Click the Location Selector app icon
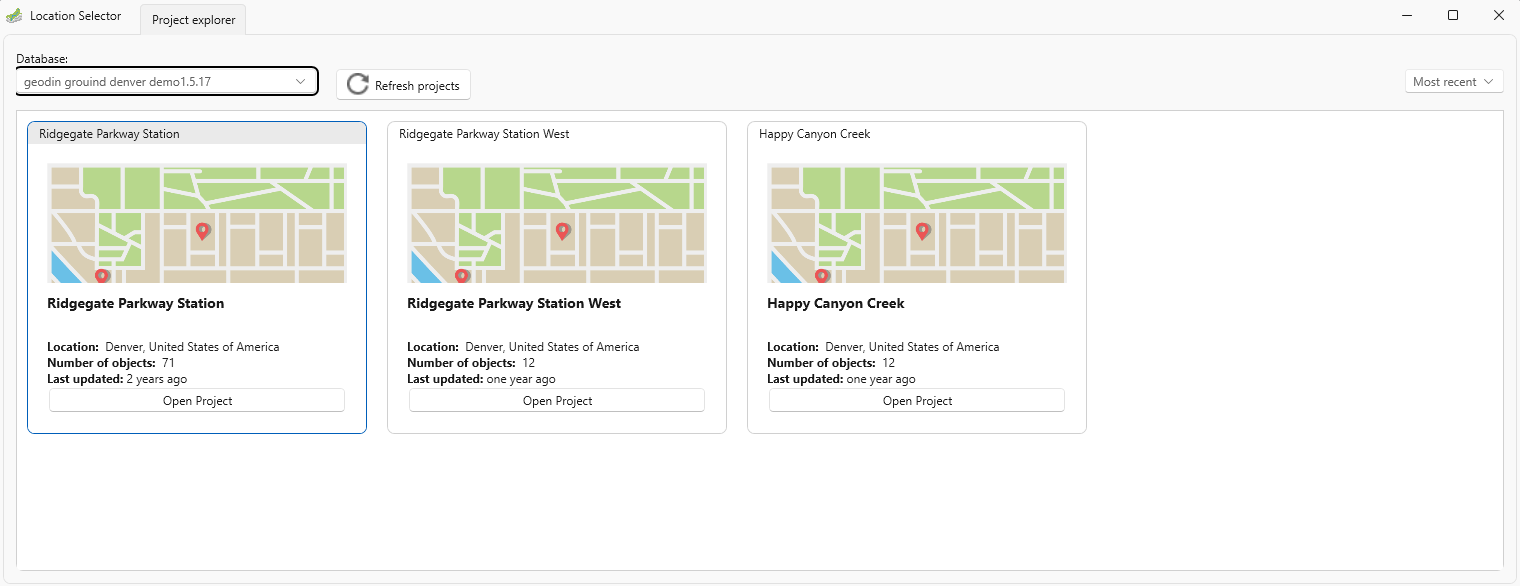Image resolution: width=1520 pixels, height=586 pixels. click(x=14, y=16)
